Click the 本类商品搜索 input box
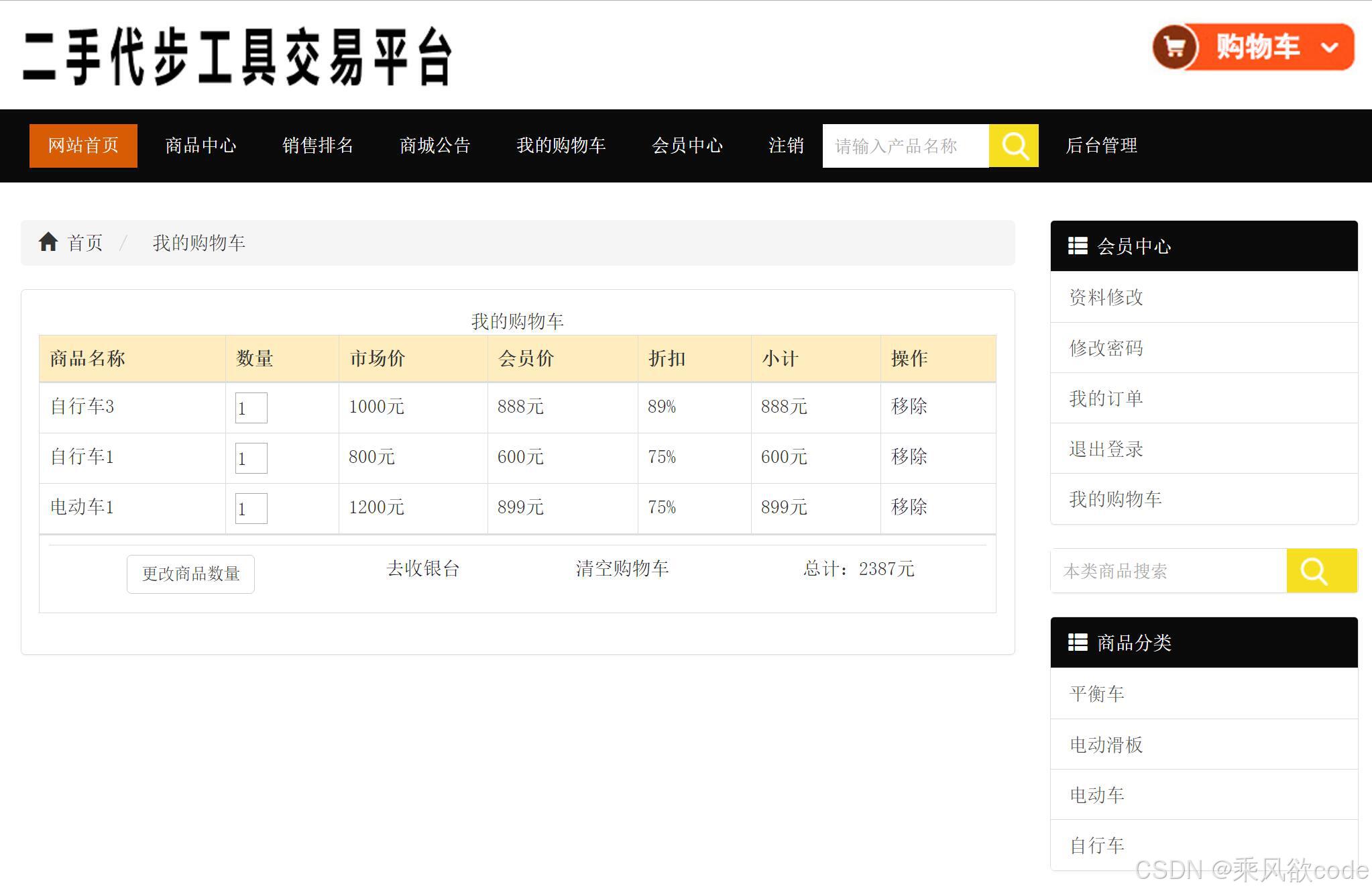The width and height of the screenshot is (1372, 893). coord(1168,571)
